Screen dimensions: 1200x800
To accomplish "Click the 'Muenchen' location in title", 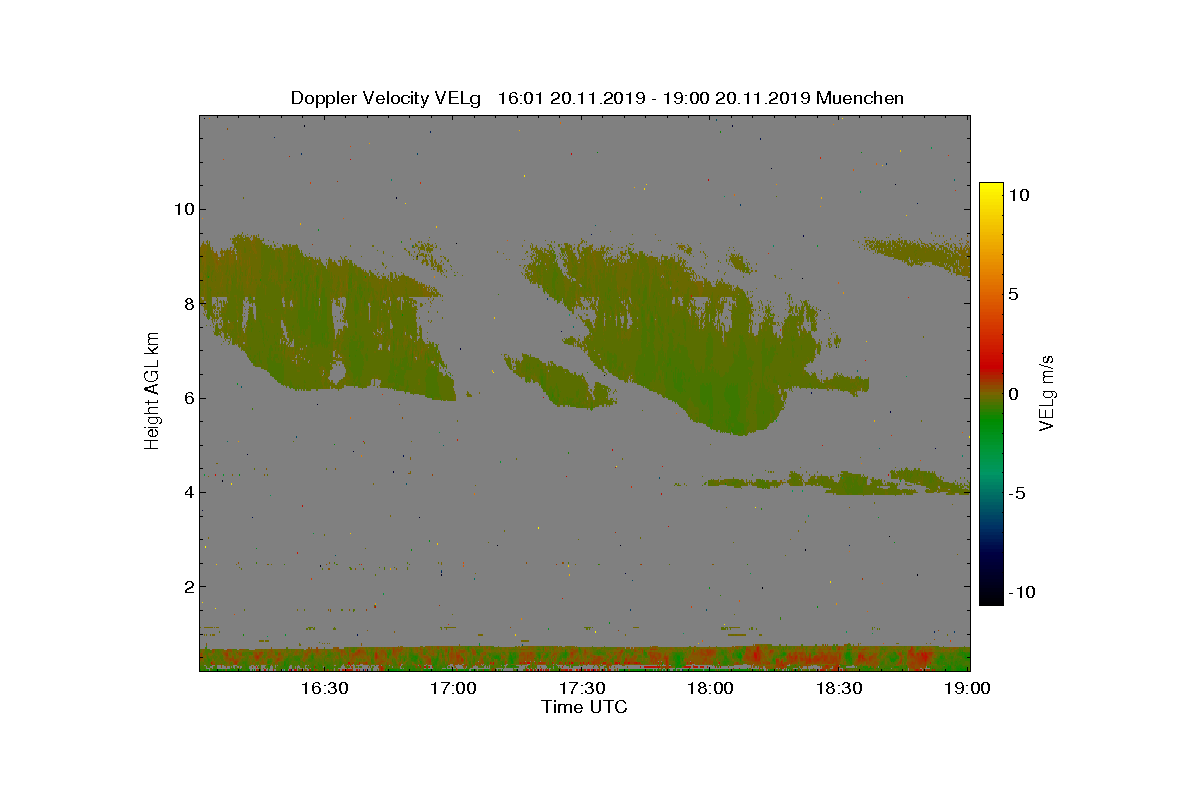I will pyautogui.click(x=860, y=98).
